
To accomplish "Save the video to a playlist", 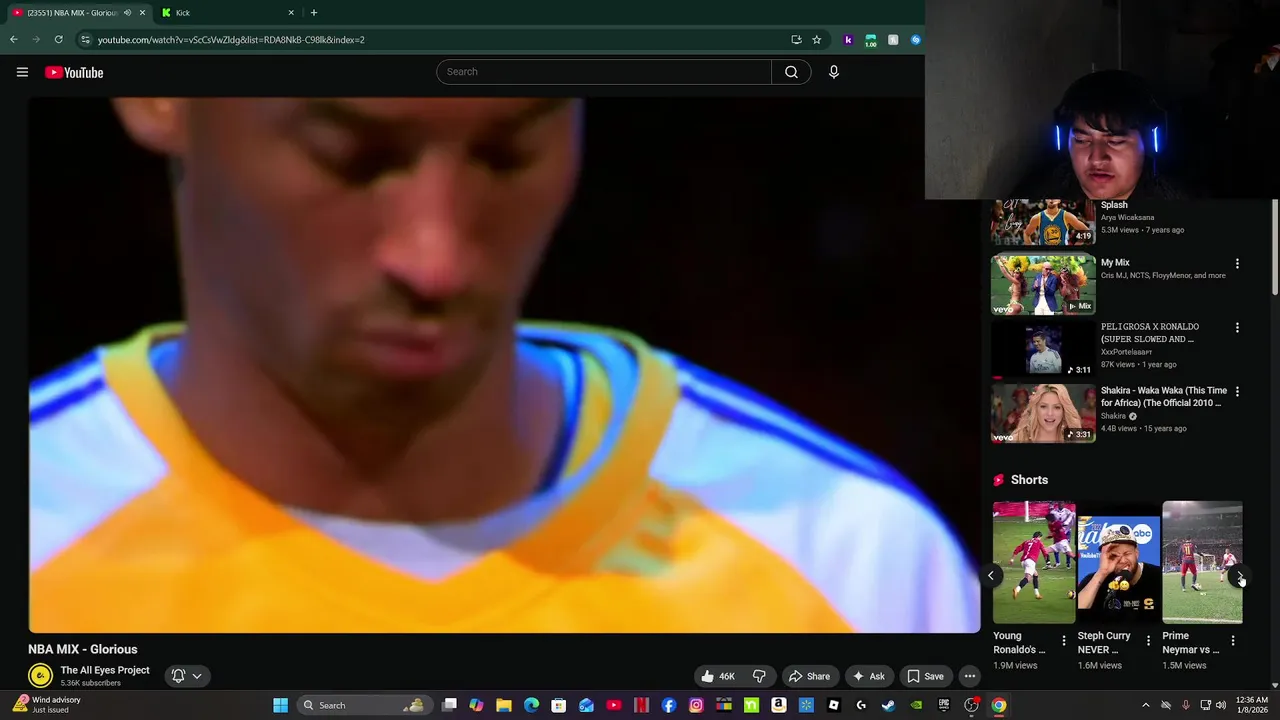I will click(925, 676).
